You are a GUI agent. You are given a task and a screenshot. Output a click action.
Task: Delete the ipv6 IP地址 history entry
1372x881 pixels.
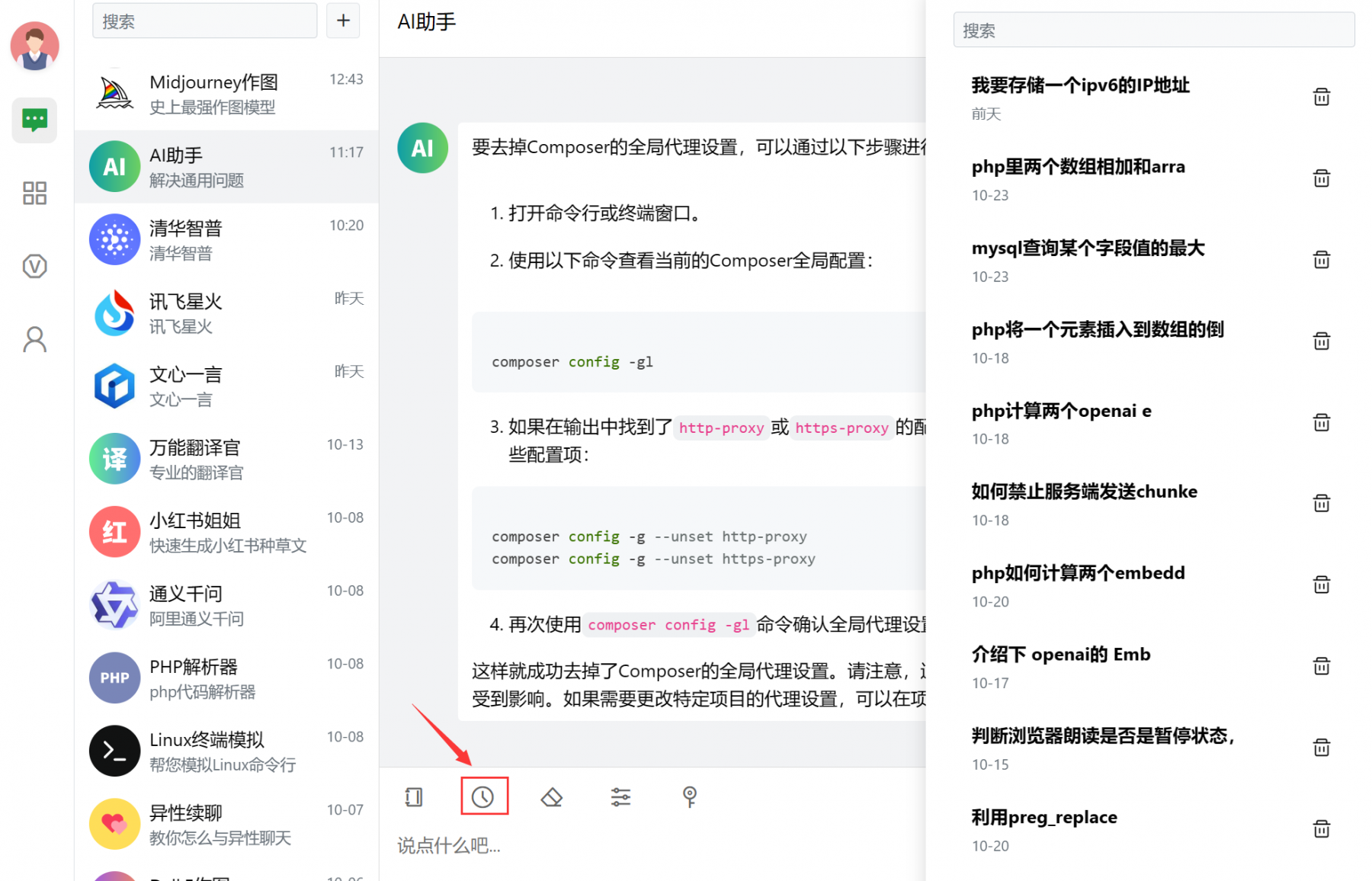point(1322,97)
